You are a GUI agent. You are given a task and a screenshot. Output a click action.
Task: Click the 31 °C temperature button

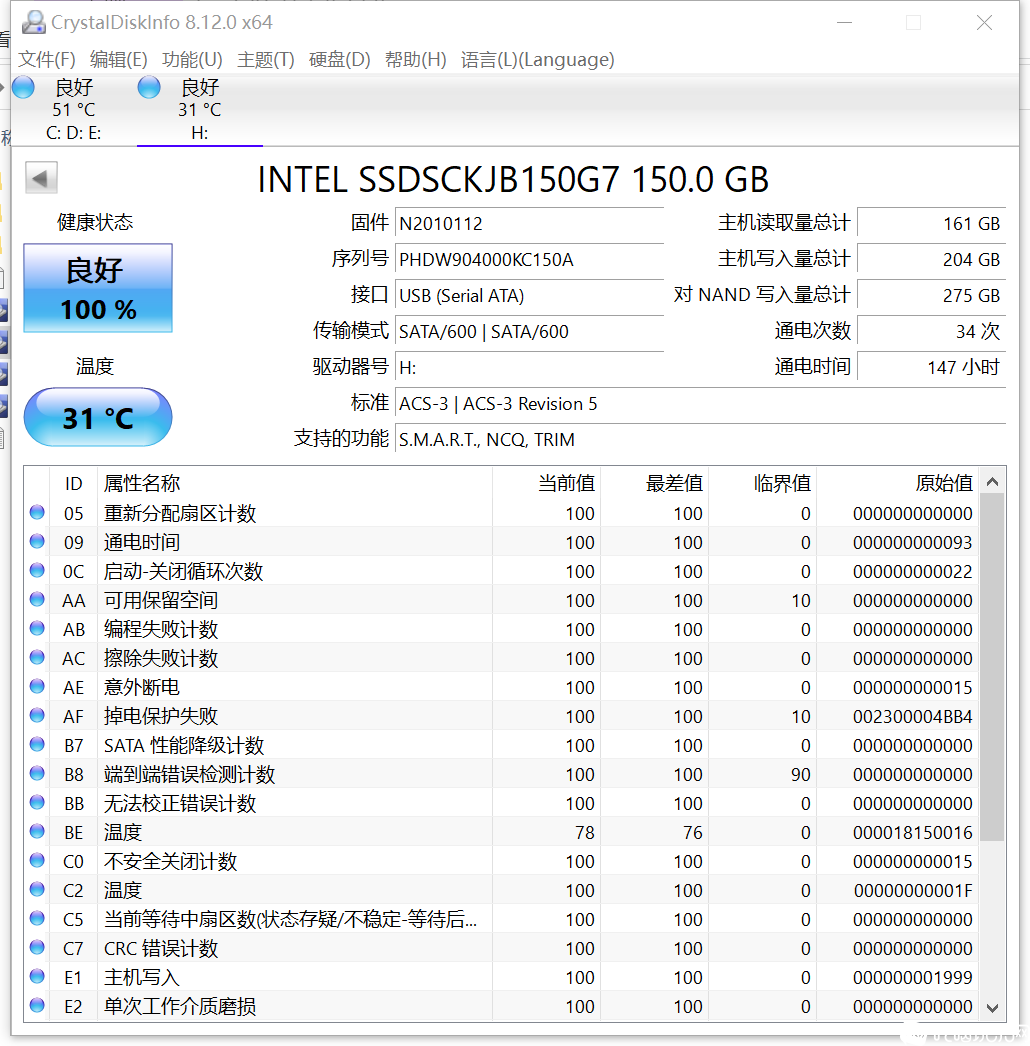tap(98, 418)
